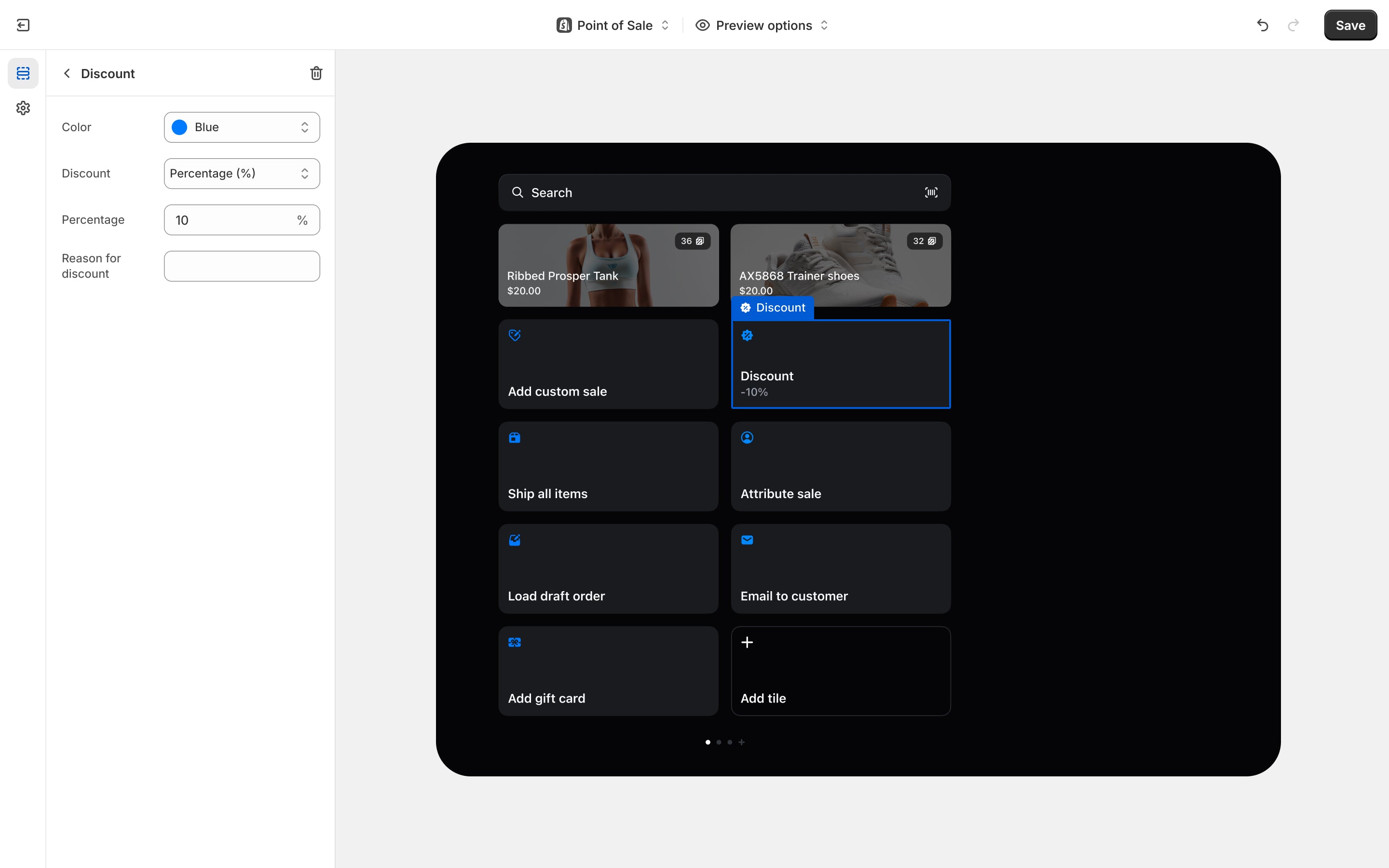Select the first page dot
The width and height of the screenshot is (1389, 868).
point(708,742)
